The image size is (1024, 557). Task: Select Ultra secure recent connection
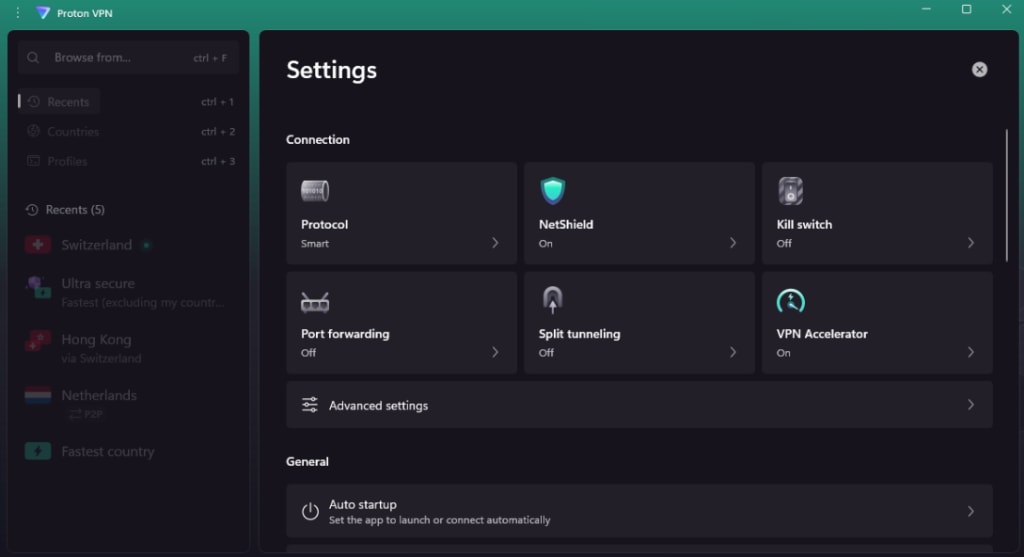click(x=128, y=293)
